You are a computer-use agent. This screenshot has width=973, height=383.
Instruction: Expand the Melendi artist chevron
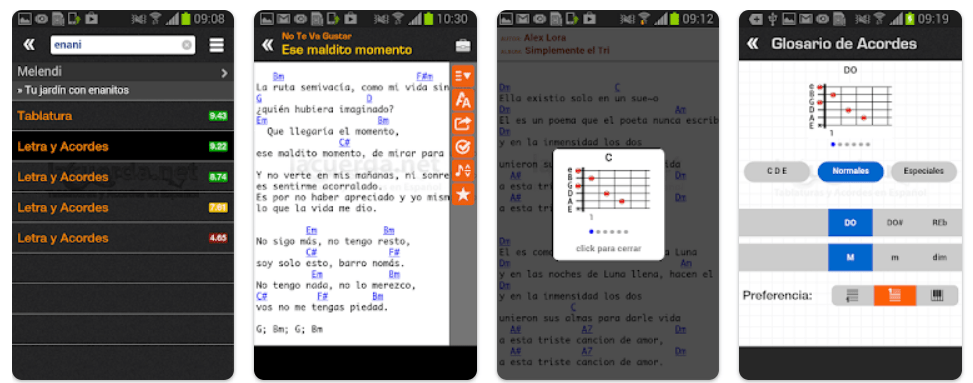pos(224,73)
